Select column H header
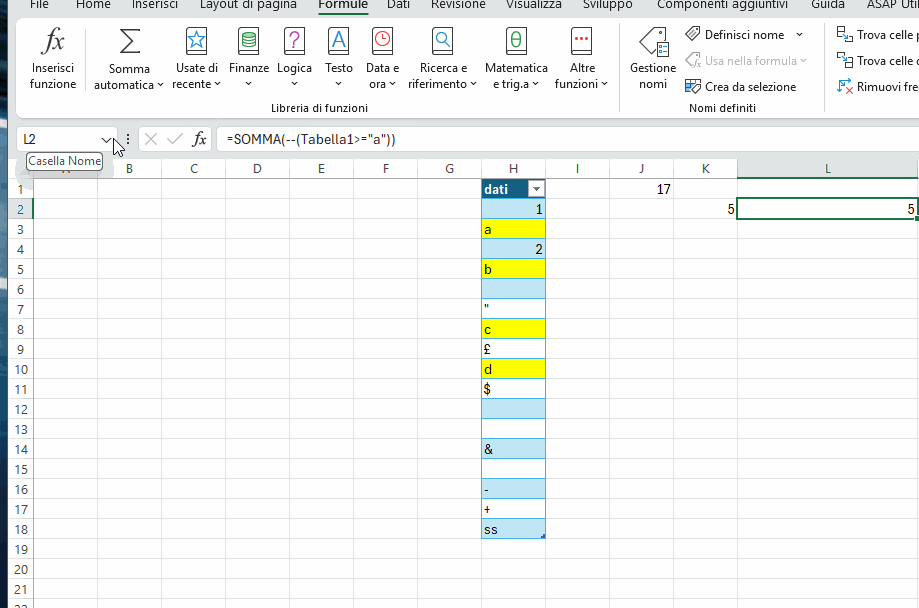Image resolution: width=919 pixels, height=608 pixels. [x=513, y=169]
